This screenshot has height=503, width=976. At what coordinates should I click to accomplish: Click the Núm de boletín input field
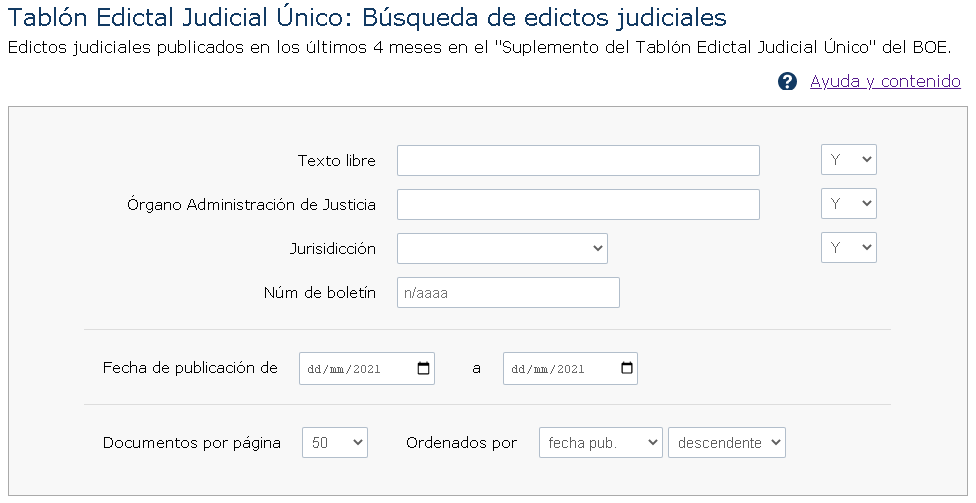click(x=509, y=293)
